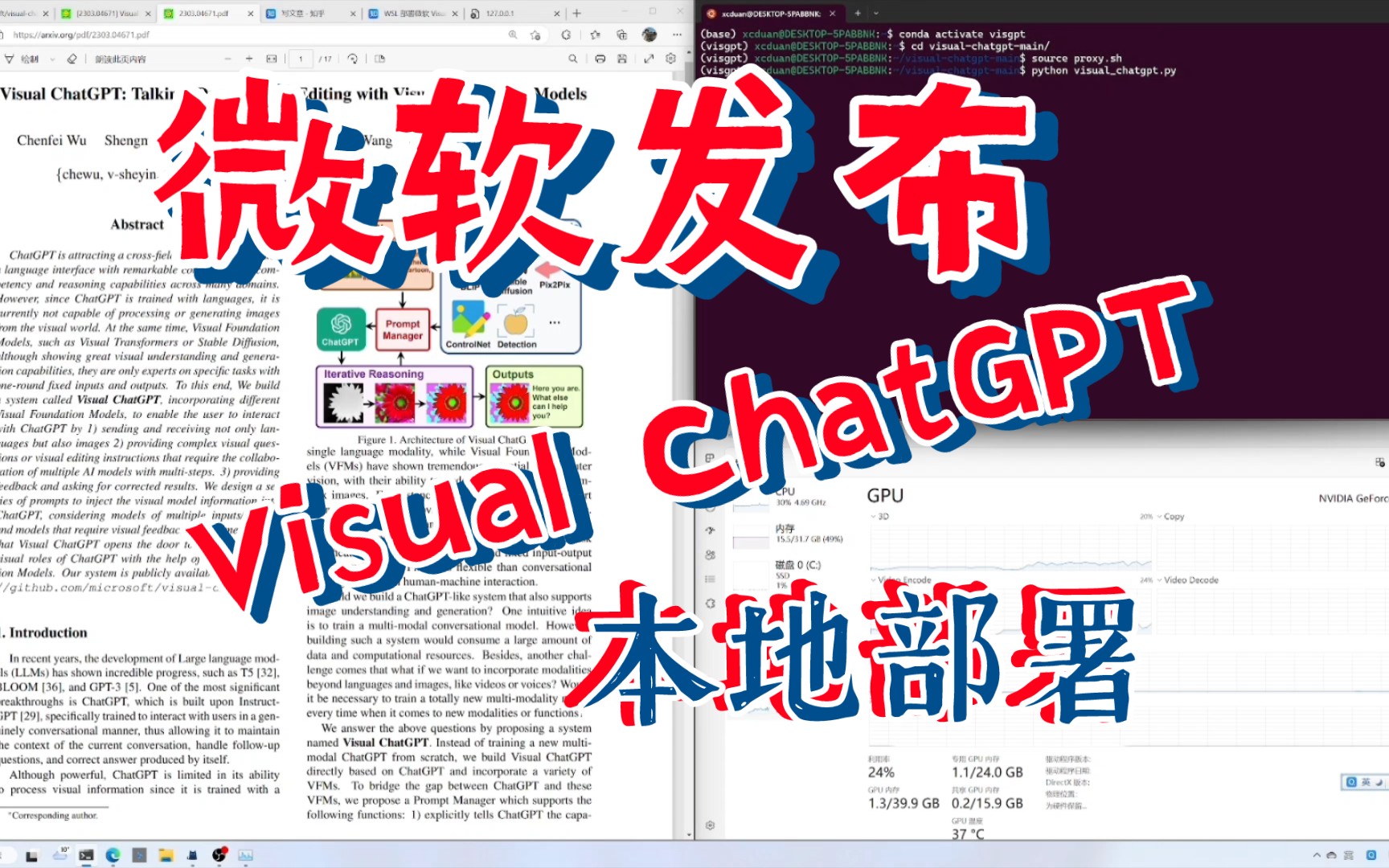Select the Erase tool in PDF toolbar
1389x868 pixels.
(x=72, y=59)
